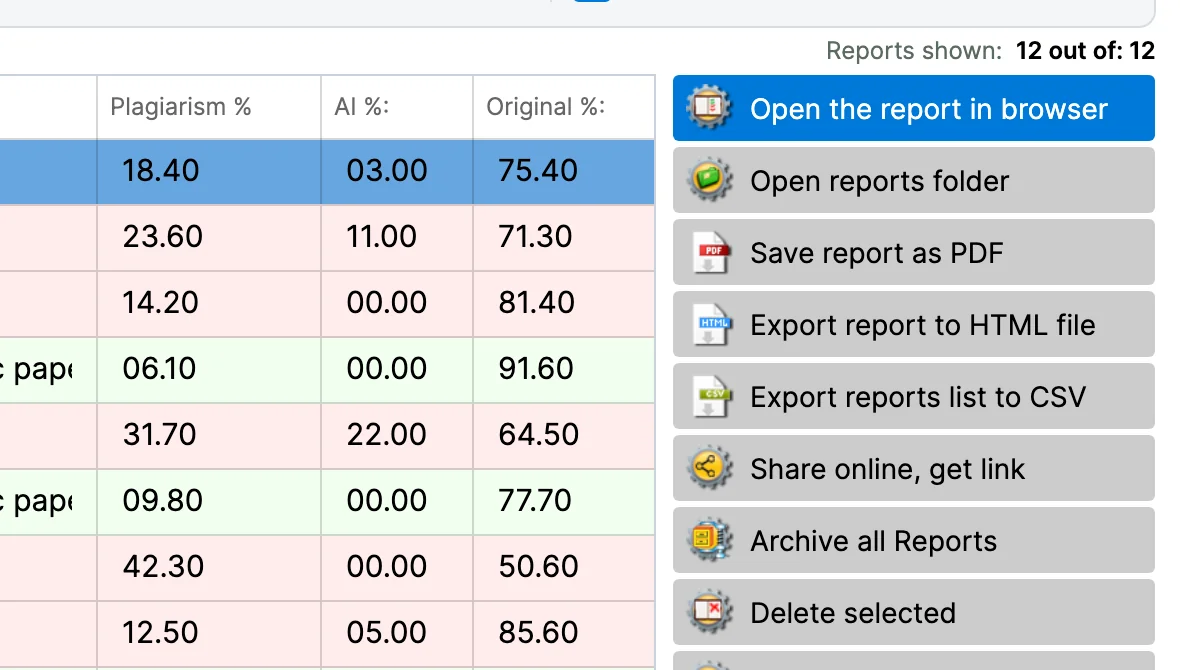The height and width of the screenshot is (670, 1180).
Task: Click AI value 11.00
Action: [x=382, y=236]
